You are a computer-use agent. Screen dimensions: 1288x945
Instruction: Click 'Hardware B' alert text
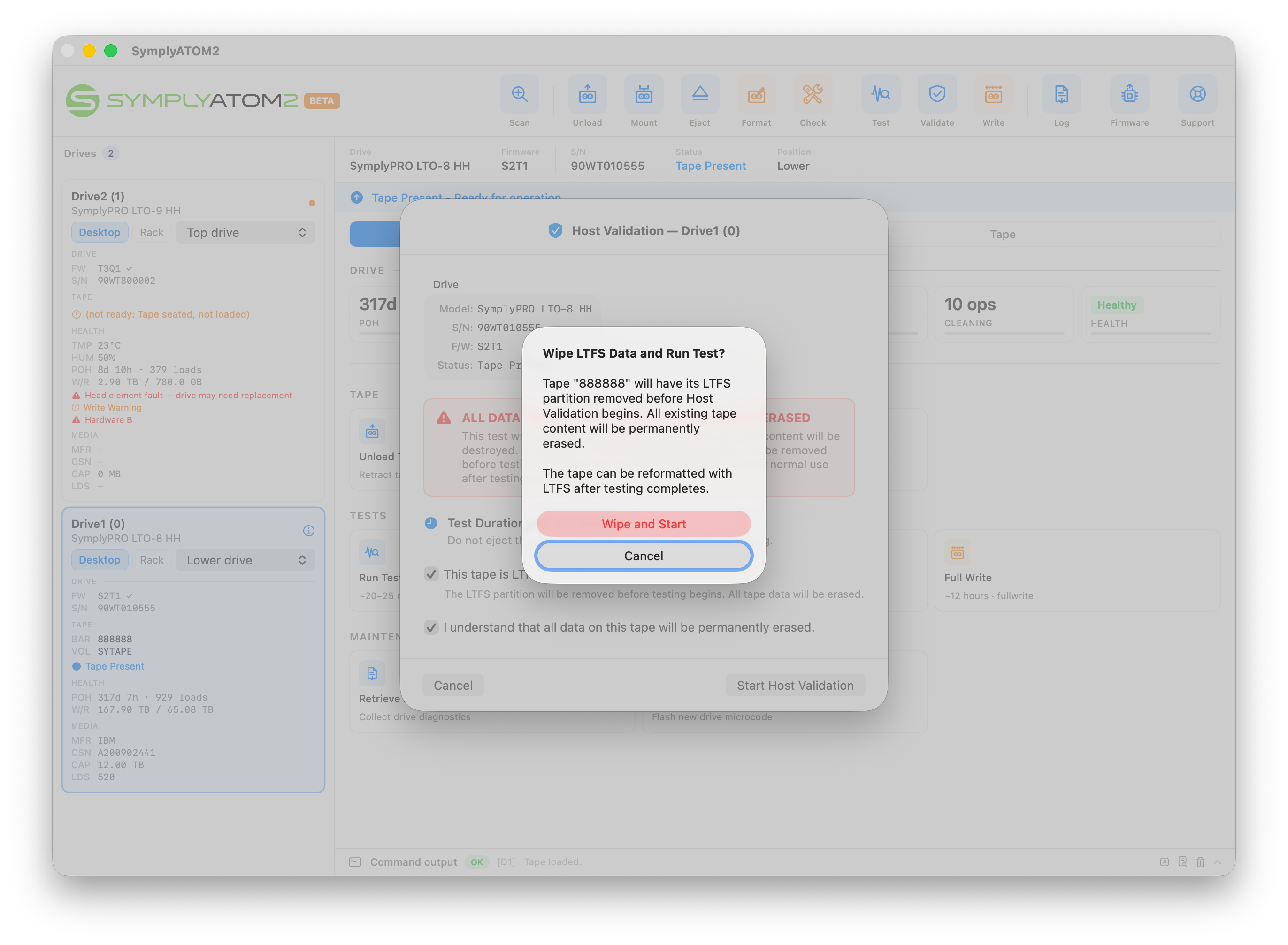point(108,419)
